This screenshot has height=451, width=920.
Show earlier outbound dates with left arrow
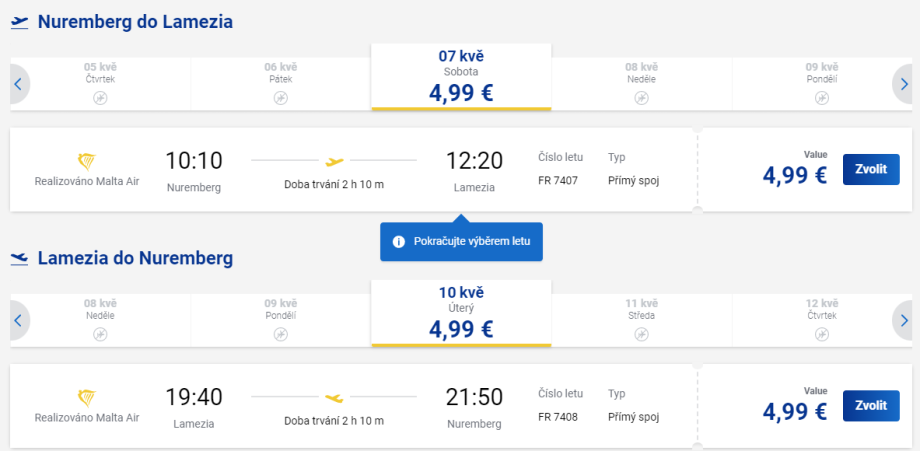coord(18,85)
